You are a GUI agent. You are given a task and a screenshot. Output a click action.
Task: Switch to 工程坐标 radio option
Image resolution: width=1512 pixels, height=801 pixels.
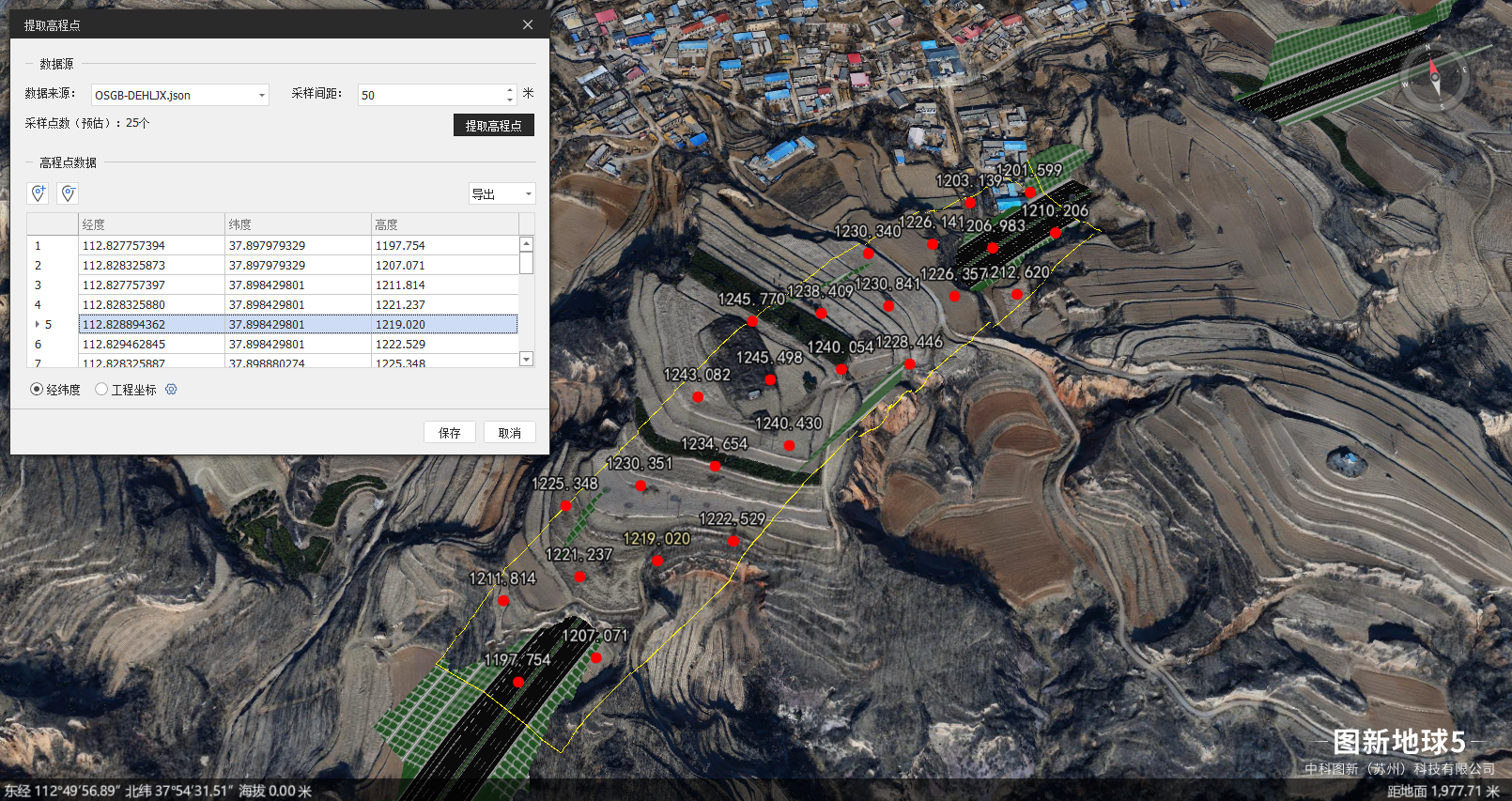pyautogui.click(x=101, y=390)
